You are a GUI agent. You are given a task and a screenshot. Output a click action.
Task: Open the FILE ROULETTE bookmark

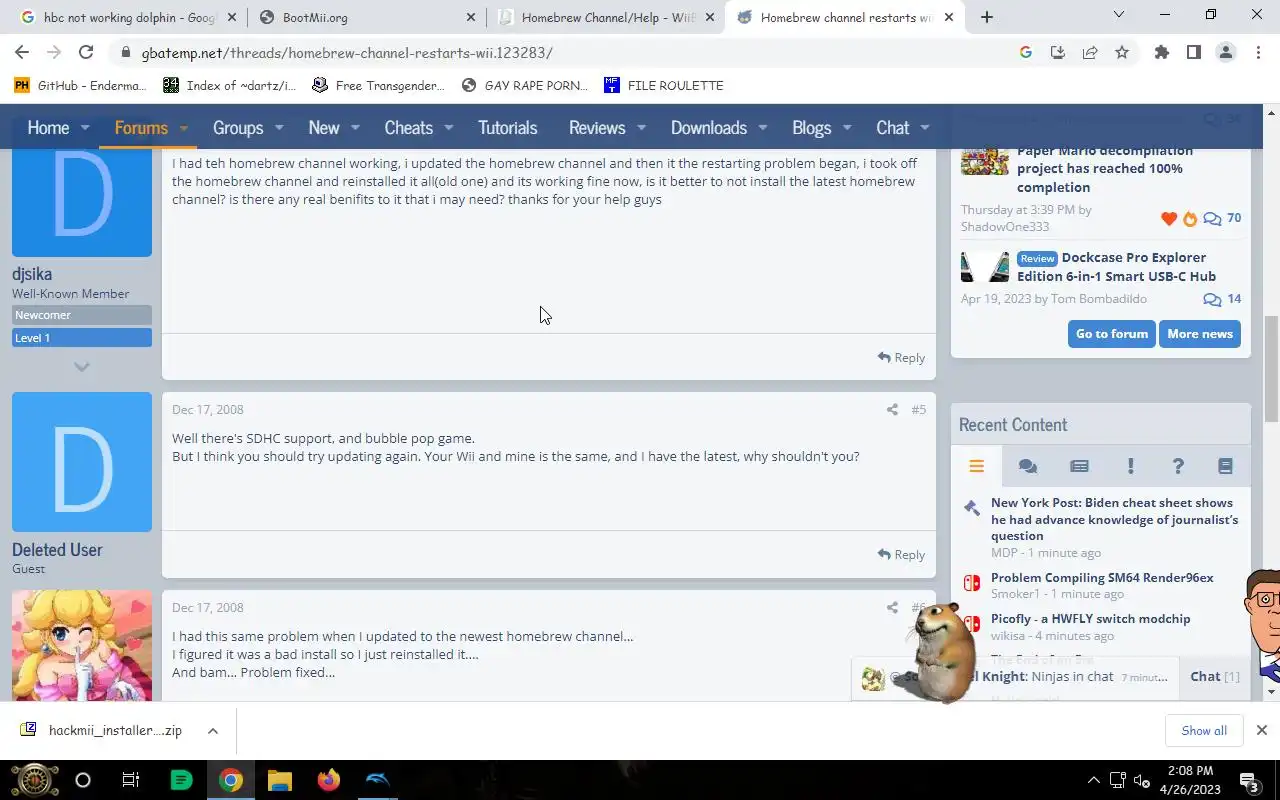[664, 85]
